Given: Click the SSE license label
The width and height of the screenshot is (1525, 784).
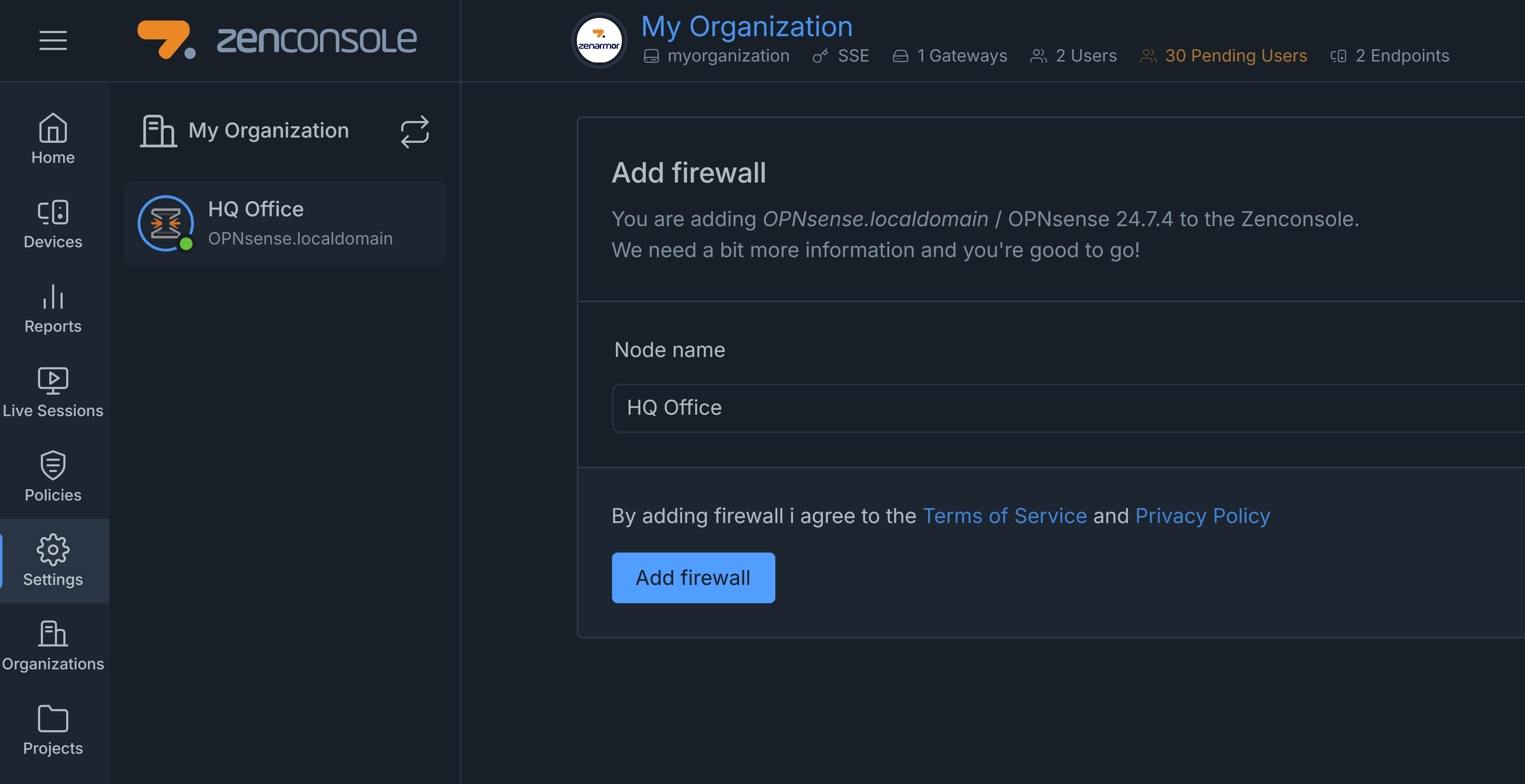Looking at the screenshot, I should [x=853, y=56].
